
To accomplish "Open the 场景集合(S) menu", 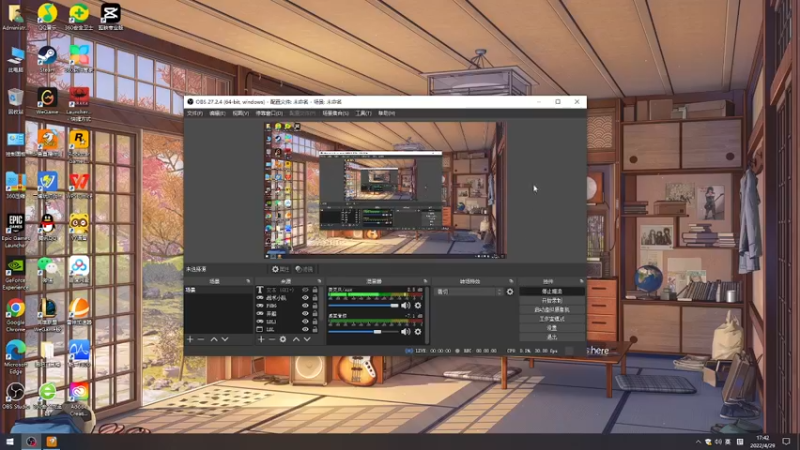I will point(336,113).
